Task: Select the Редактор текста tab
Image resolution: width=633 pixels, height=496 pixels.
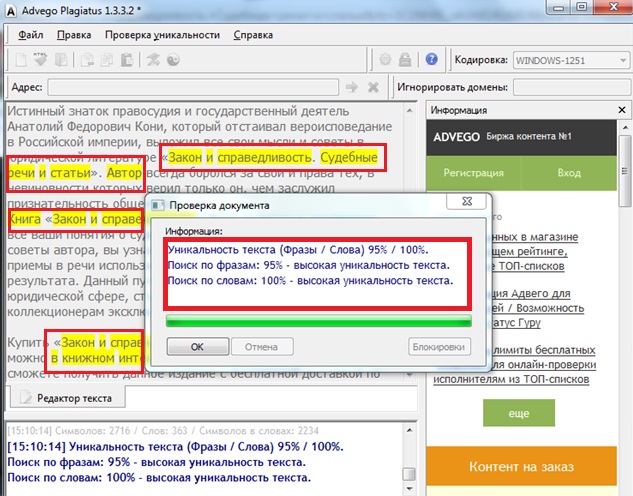Action: tap(67, 398)
